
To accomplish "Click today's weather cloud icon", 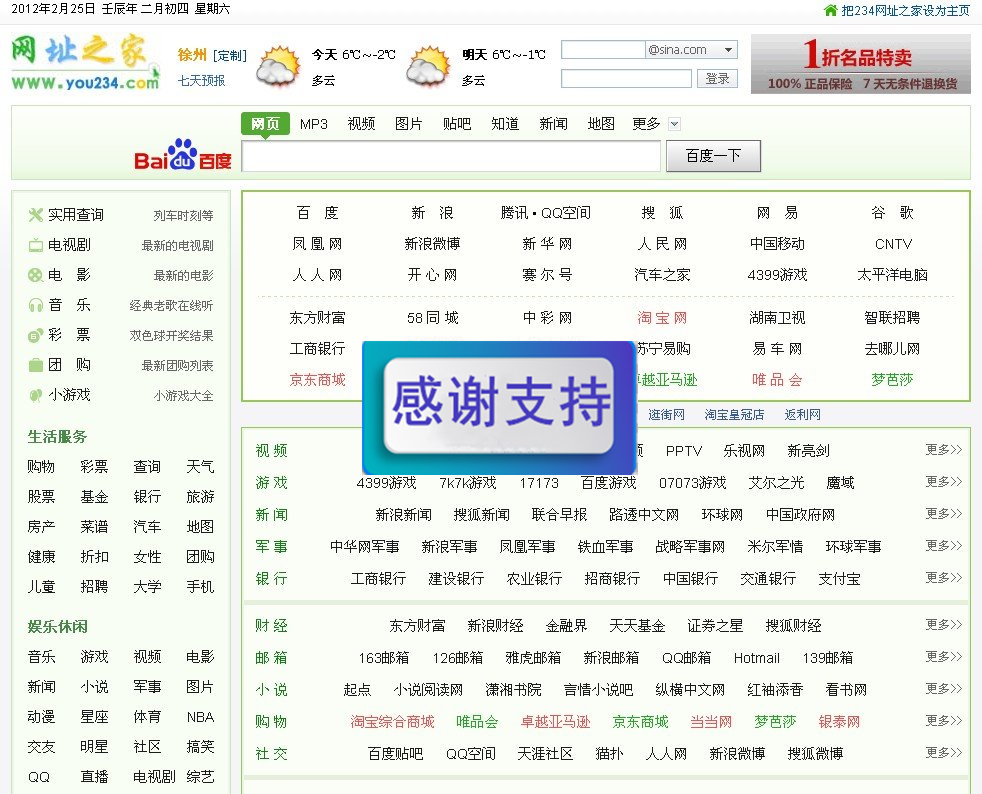I will tap(279, 65).
